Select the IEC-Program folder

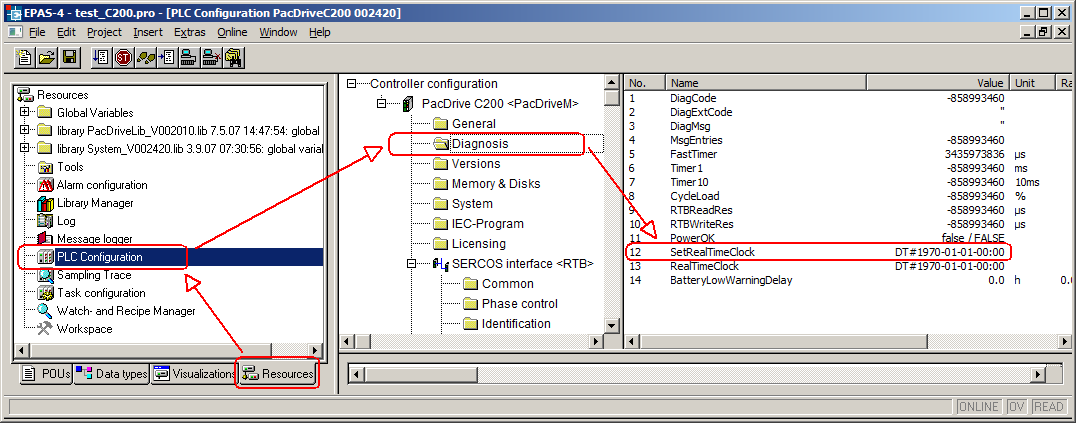pyautogui.click(x=487, y=224)
